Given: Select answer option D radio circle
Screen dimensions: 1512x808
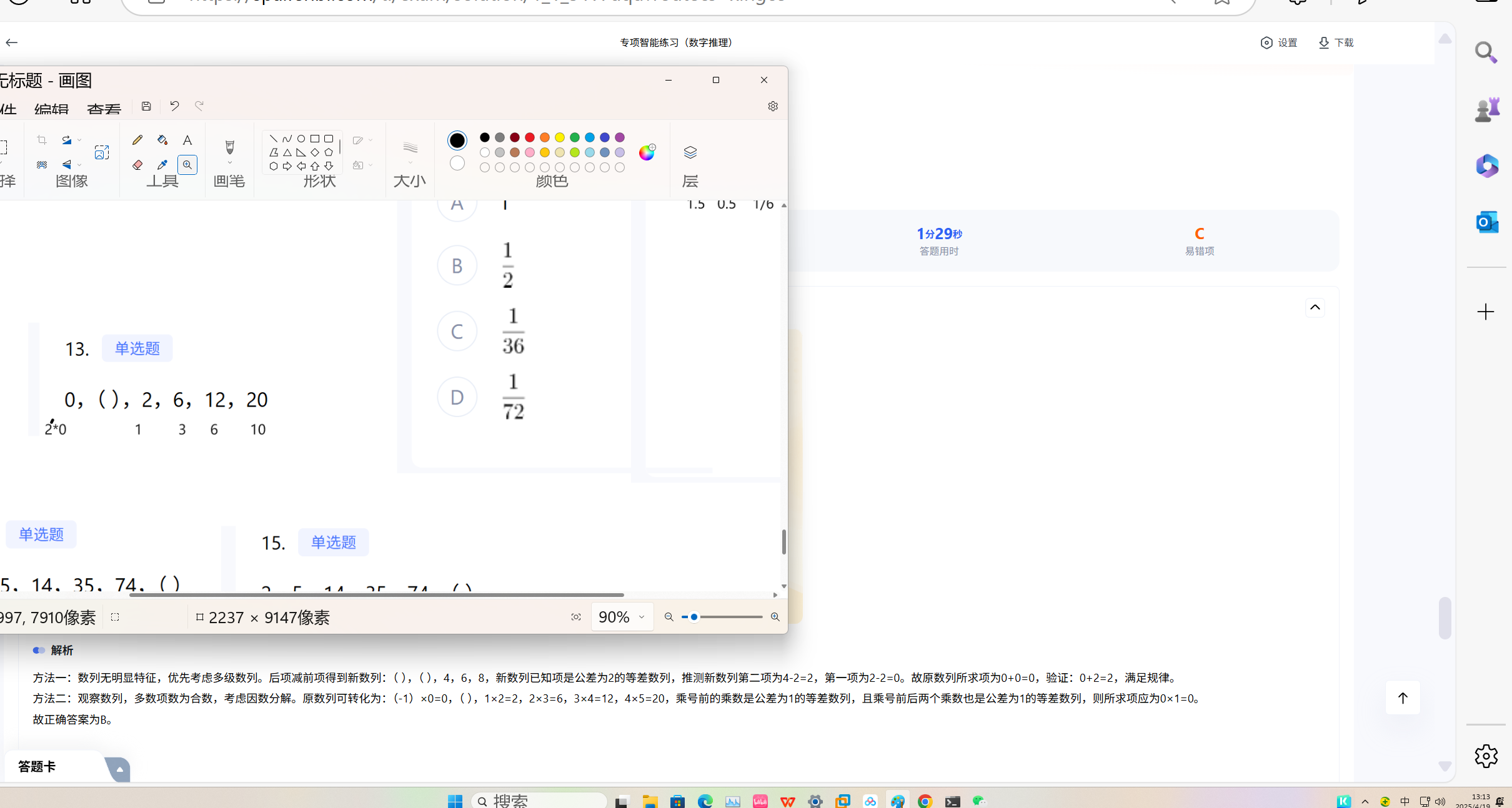Looking at the screenshot, I should (x=457, y=397).
